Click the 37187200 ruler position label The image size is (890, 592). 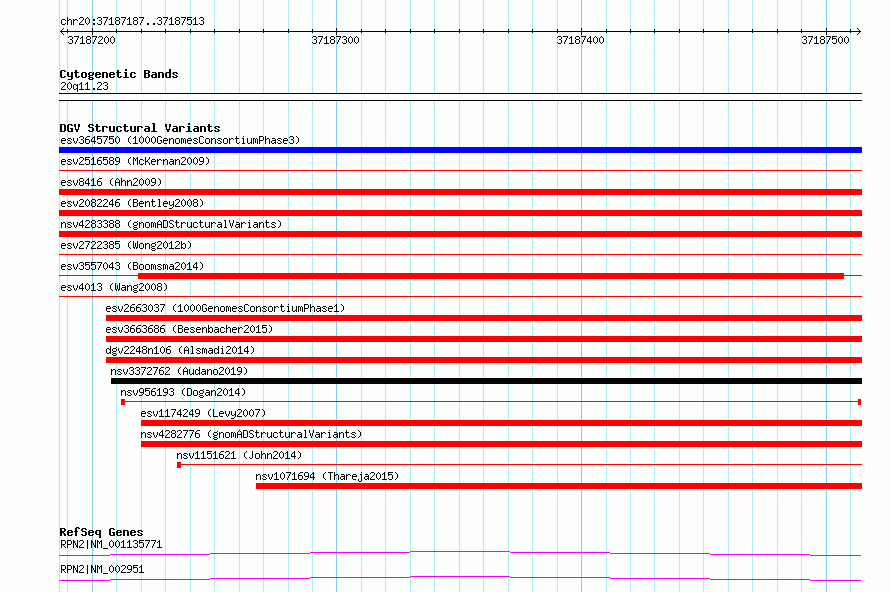pyautogui.click(x=91, y=40)
